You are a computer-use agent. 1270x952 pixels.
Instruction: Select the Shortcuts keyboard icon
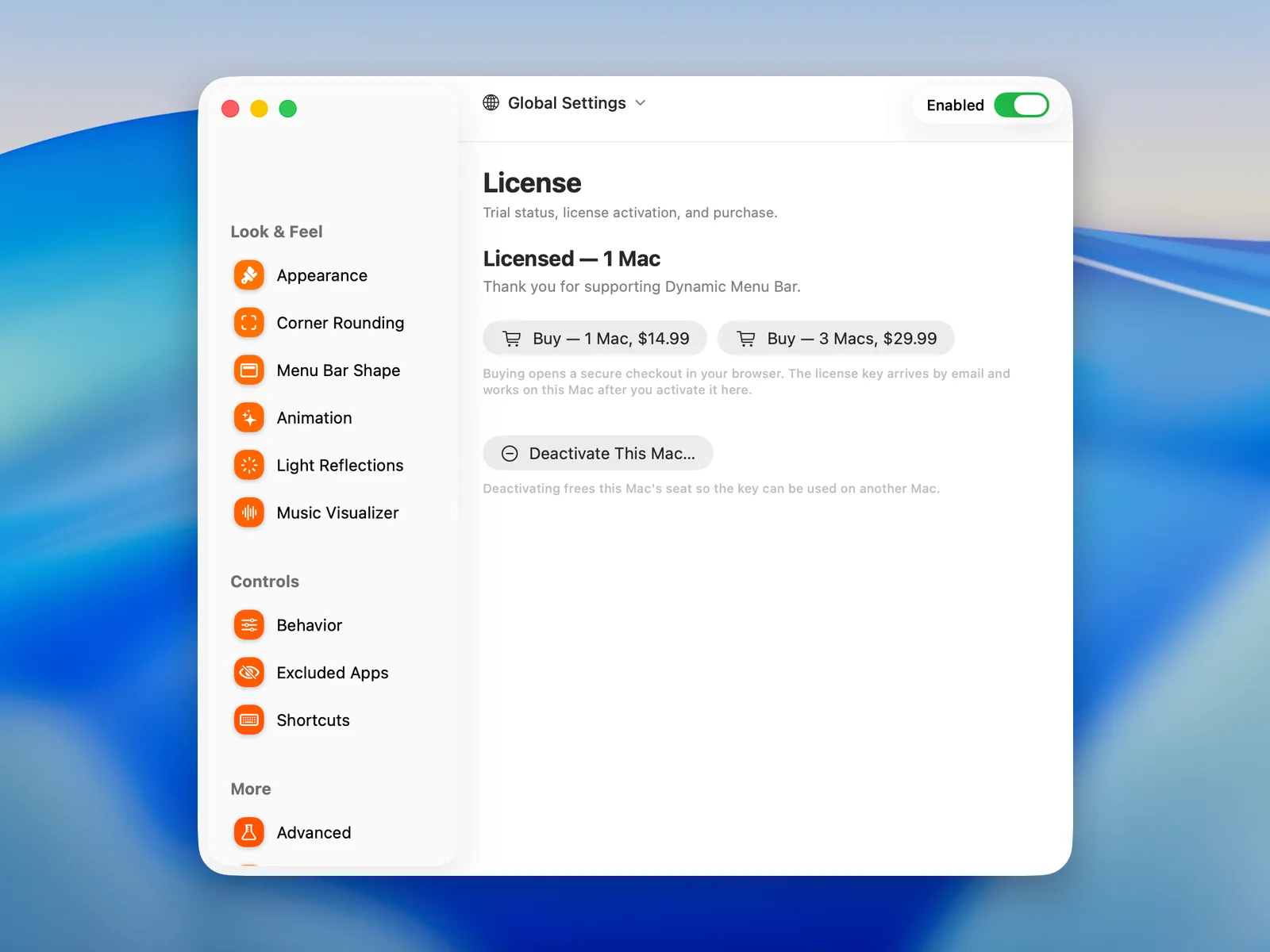point(249,720)
